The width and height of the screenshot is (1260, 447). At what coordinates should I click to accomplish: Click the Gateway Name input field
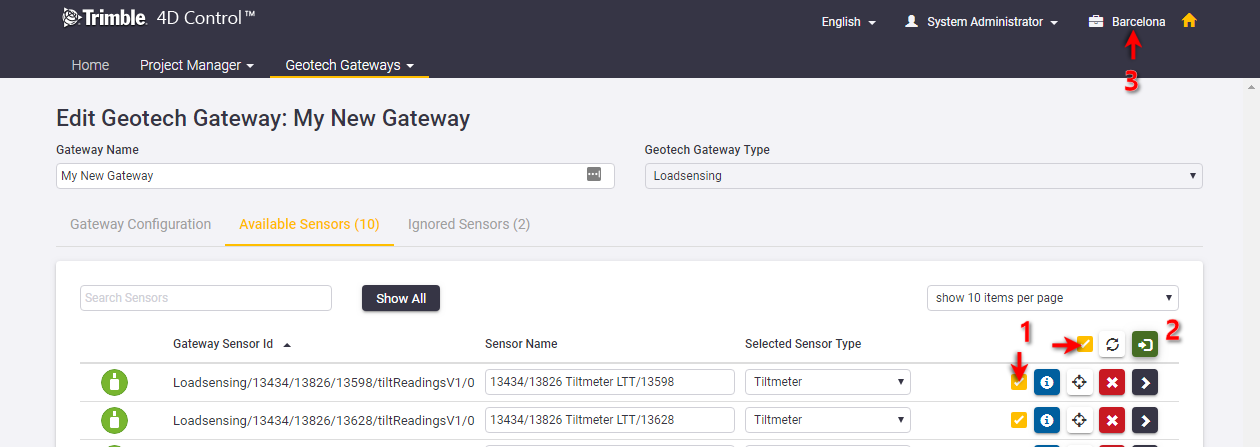tap(335, 176)
